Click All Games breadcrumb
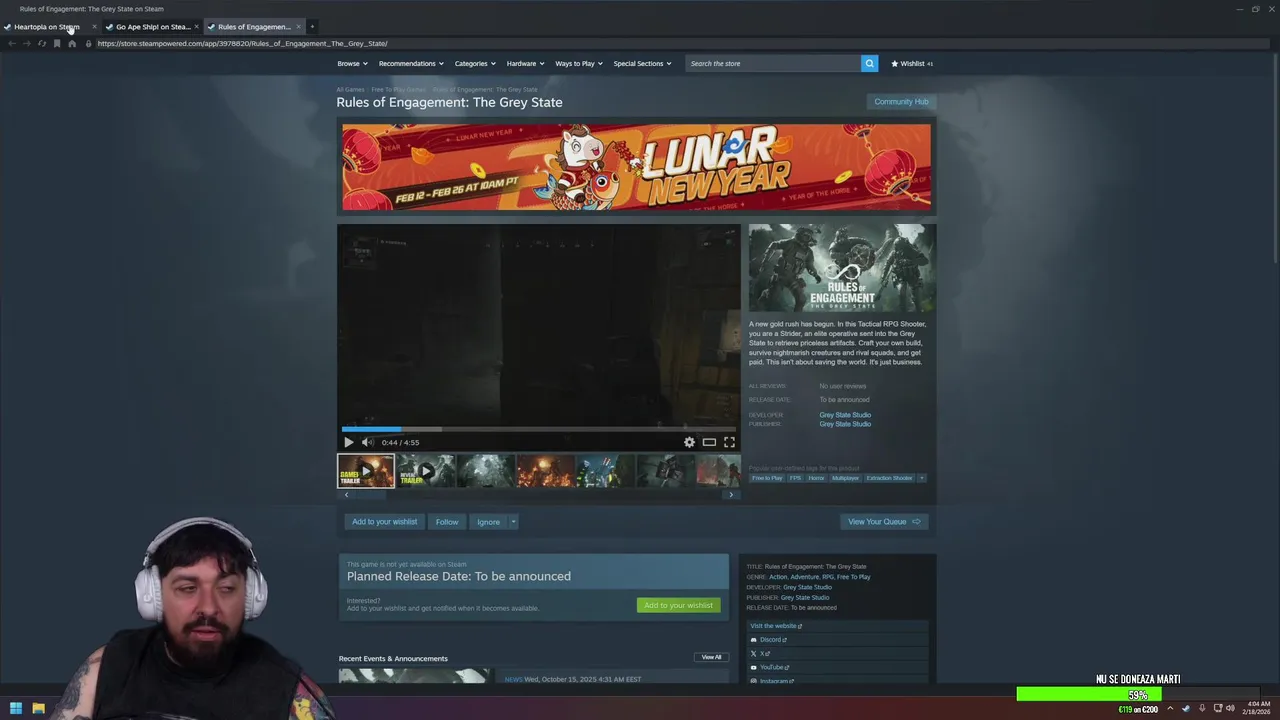Screen dimensions: 1280x720 [x=350, y=90]
